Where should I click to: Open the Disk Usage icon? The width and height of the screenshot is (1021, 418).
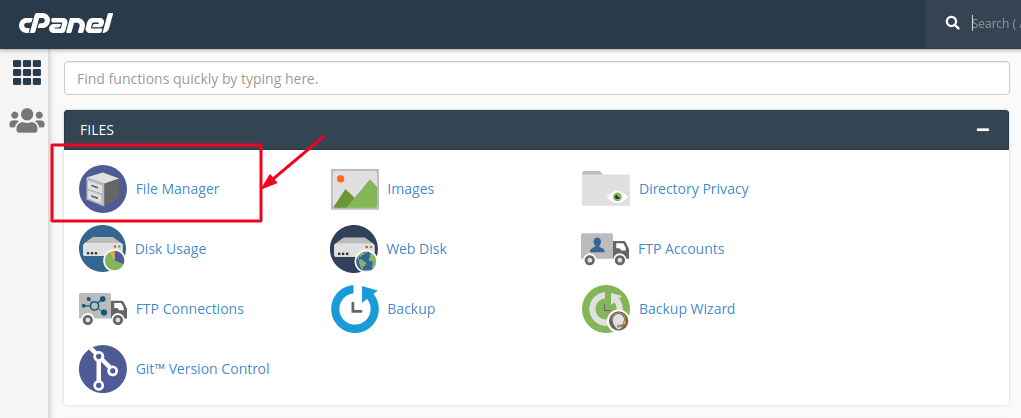point(102,249)
